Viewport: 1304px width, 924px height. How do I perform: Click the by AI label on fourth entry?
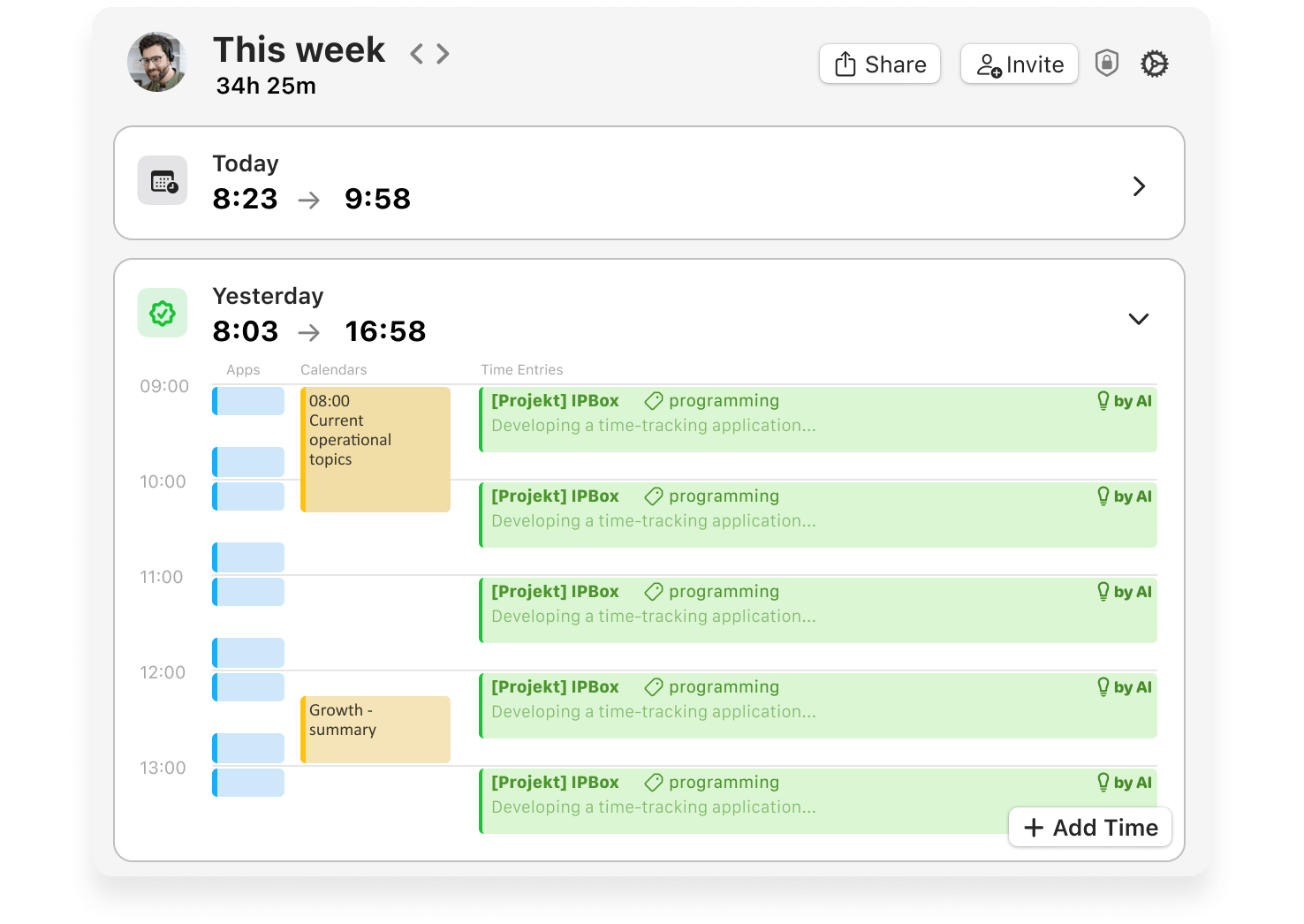[x=1132, y=687]
